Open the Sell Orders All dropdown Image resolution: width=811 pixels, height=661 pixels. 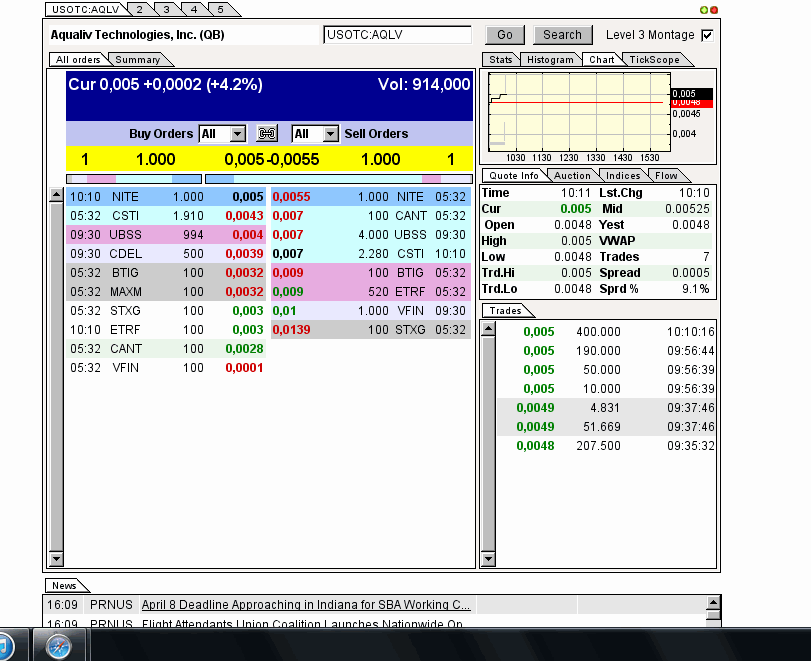pyautogui.click(x=316, y=134)
